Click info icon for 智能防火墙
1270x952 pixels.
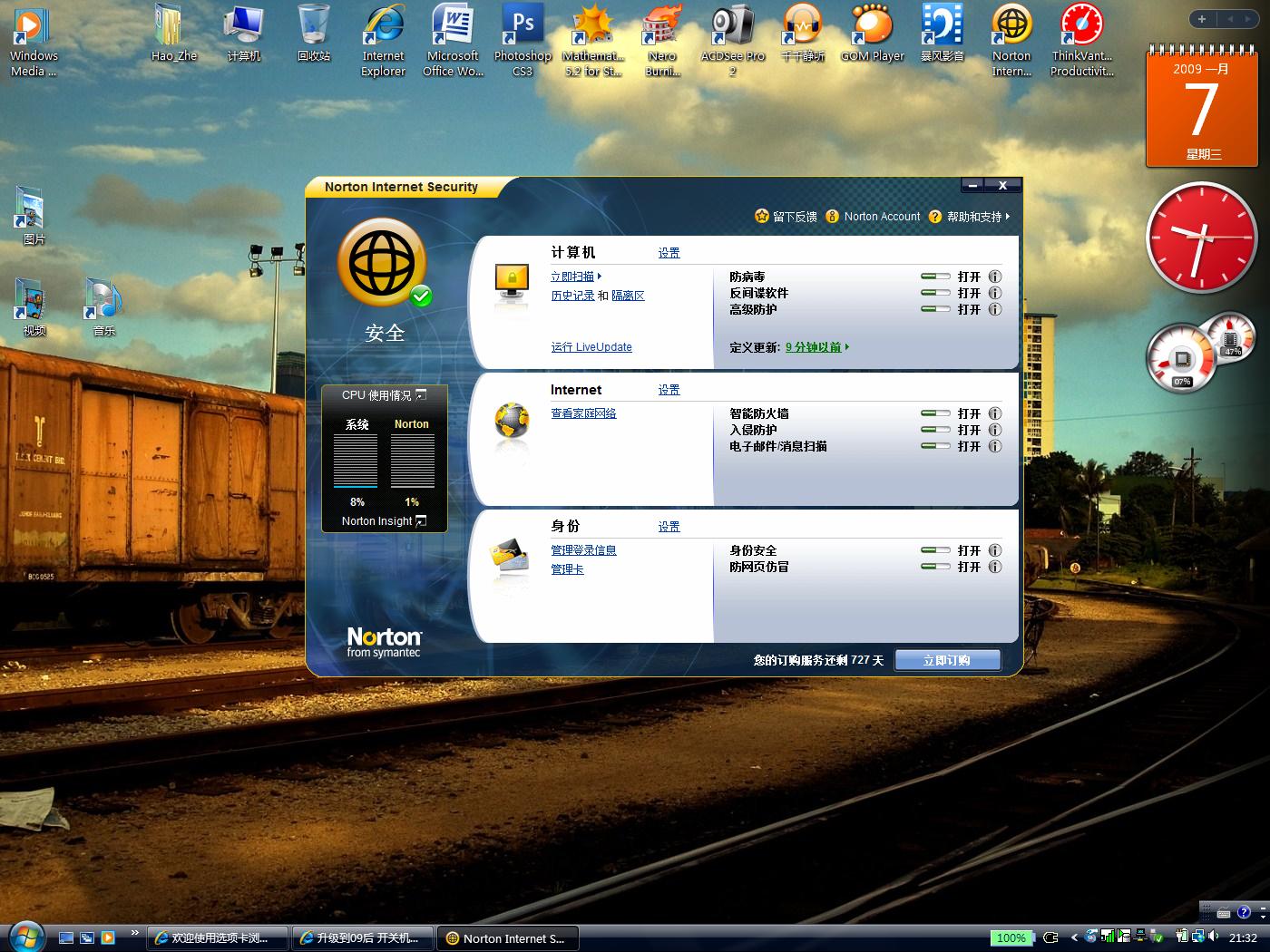click(995, 413)
